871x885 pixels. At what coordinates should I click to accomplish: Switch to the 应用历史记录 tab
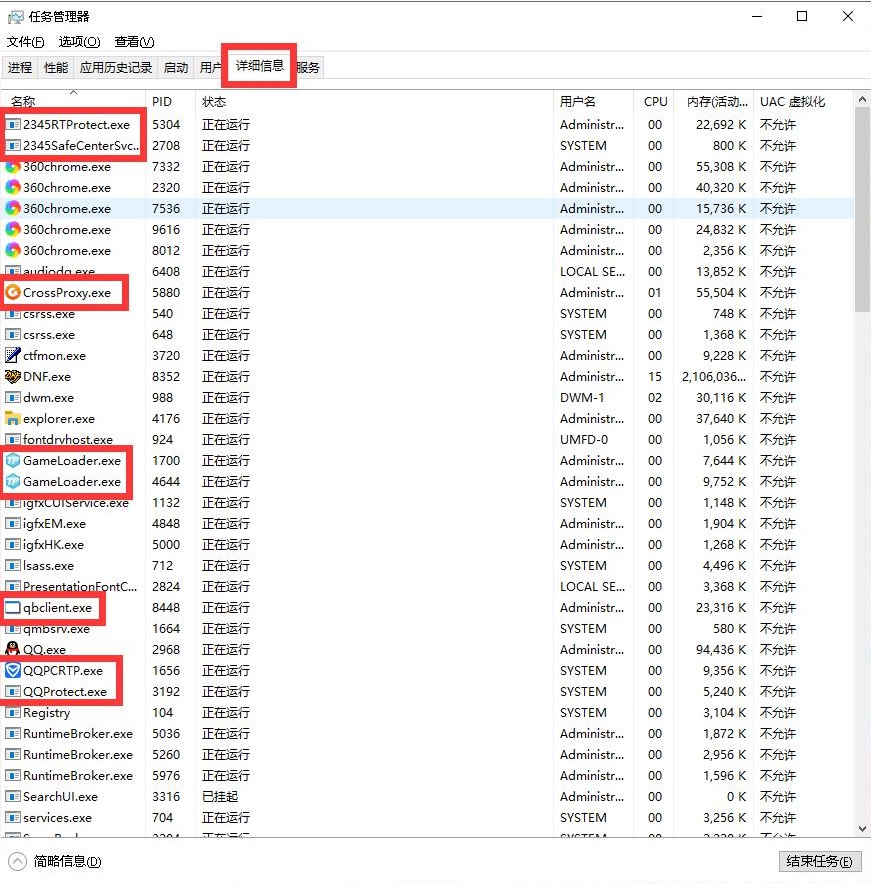116,67
